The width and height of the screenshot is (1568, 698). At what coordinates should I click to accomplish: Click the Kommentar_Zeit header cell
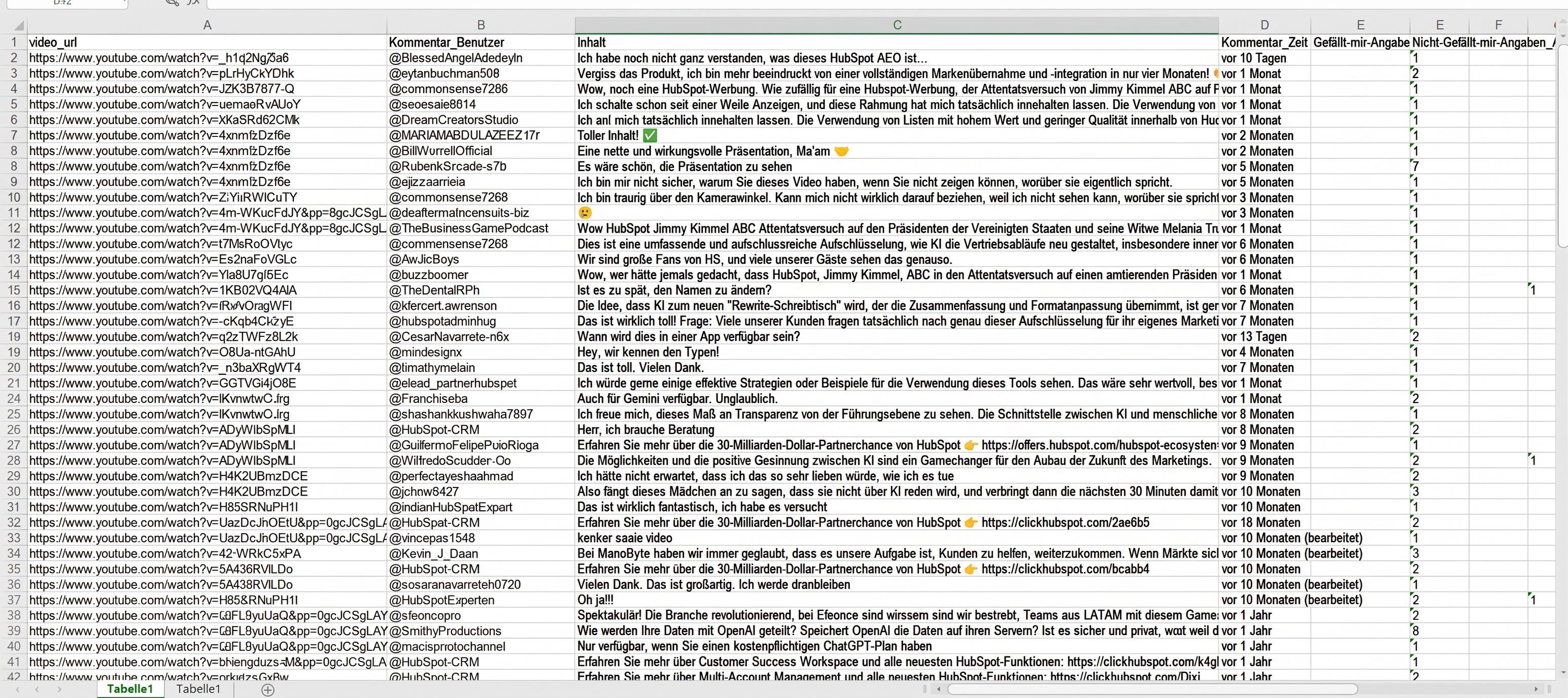1264,42
